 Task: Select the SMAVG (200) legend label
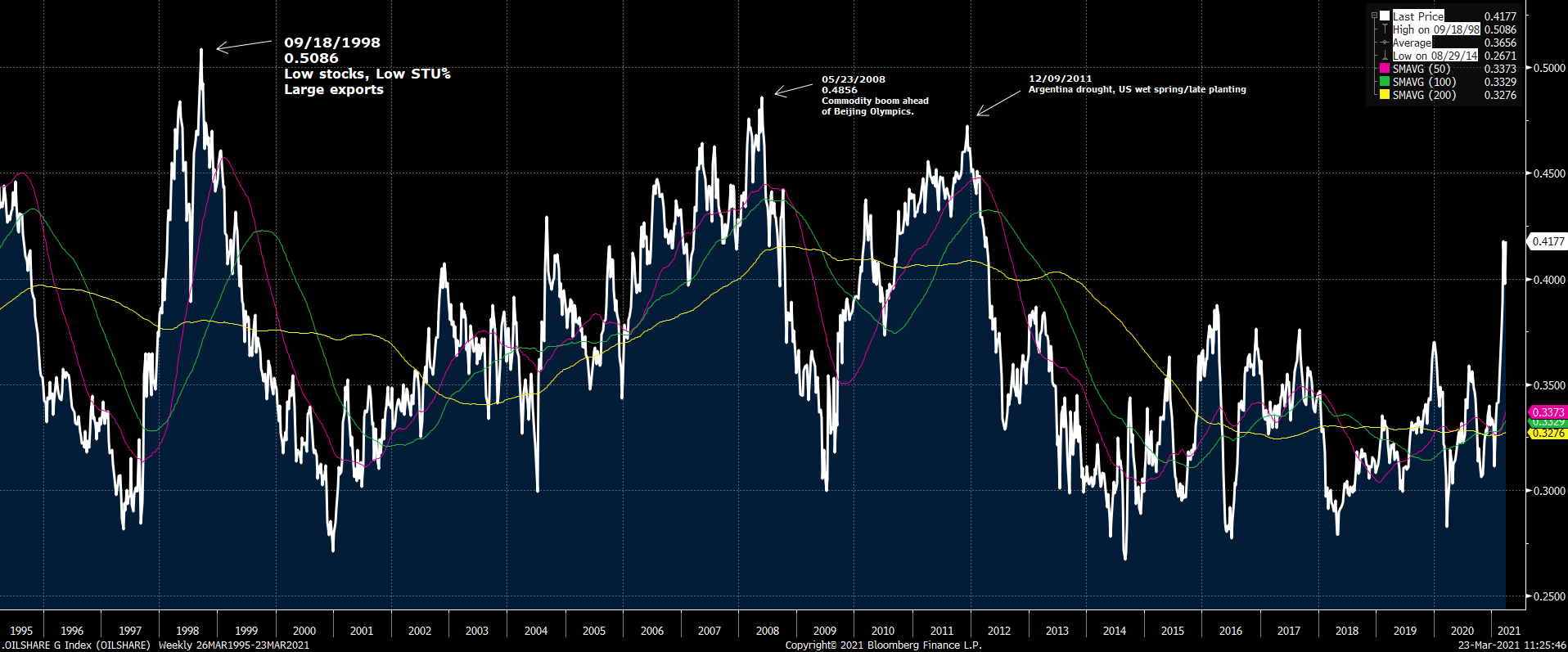(1424, 95)
